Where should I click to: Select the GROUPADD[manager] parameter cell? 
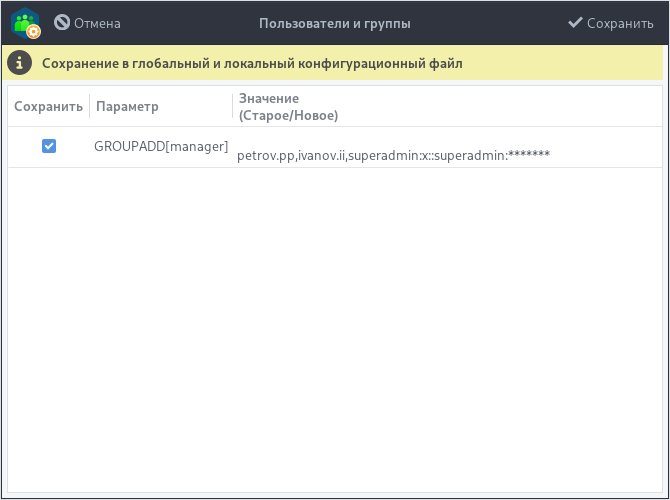click(x=161, y=147)
